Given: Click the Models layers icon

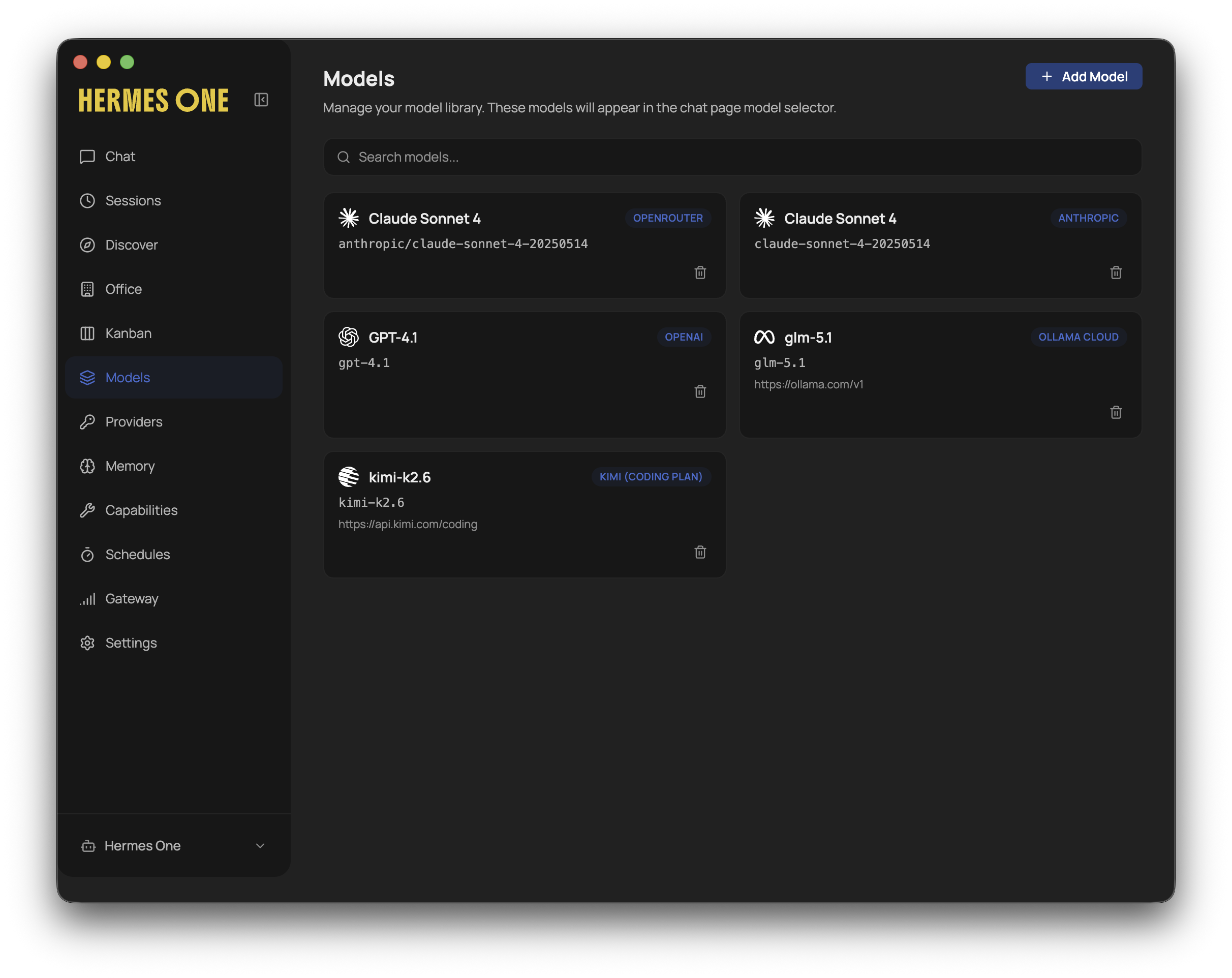Looking at the screenshot, I should (87, 377).
